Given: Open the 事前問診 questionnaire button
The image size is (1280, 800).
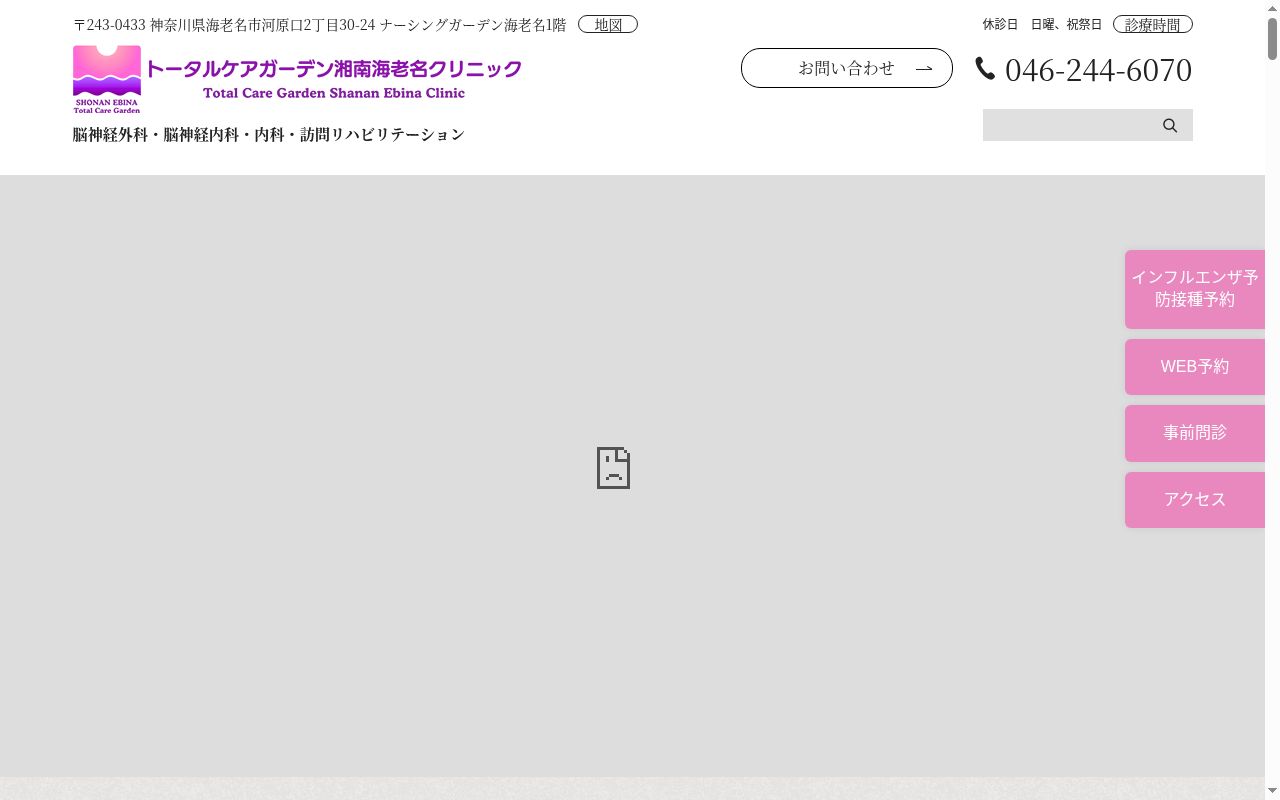Looking at the screenshot, I should point(1195,433).
